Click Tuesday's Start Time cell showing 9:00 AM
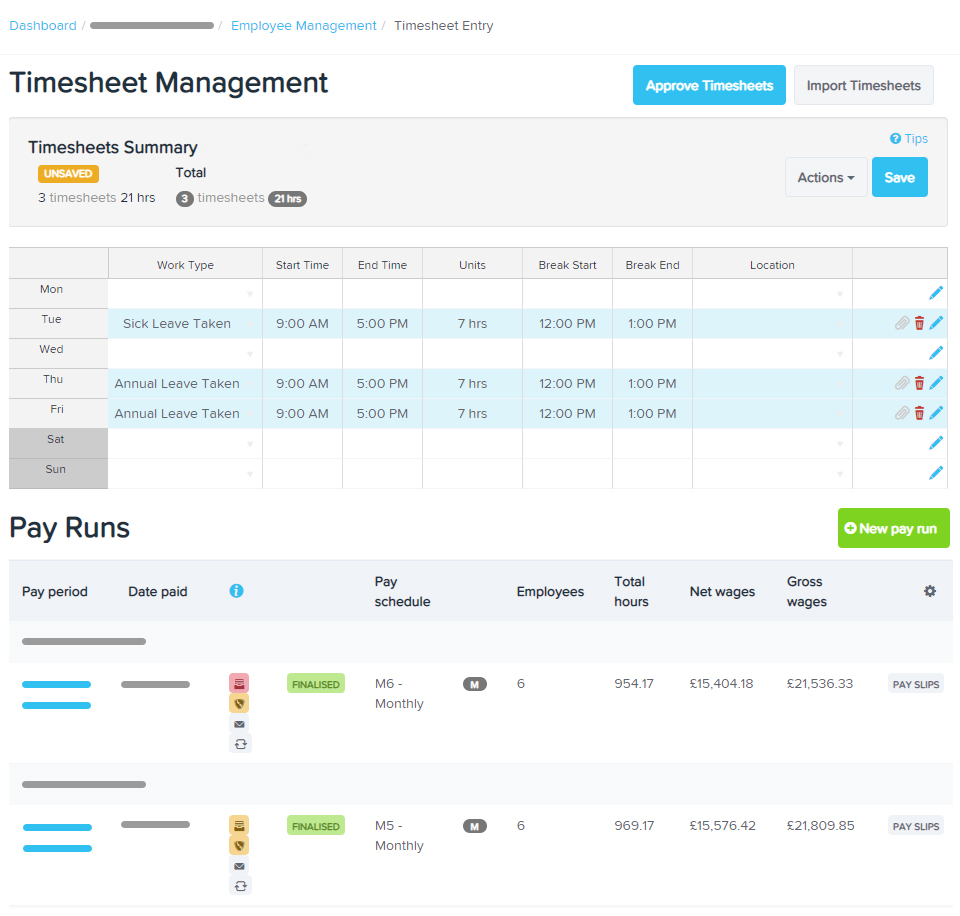The image size is (960, 916). (x=302, y=323)
